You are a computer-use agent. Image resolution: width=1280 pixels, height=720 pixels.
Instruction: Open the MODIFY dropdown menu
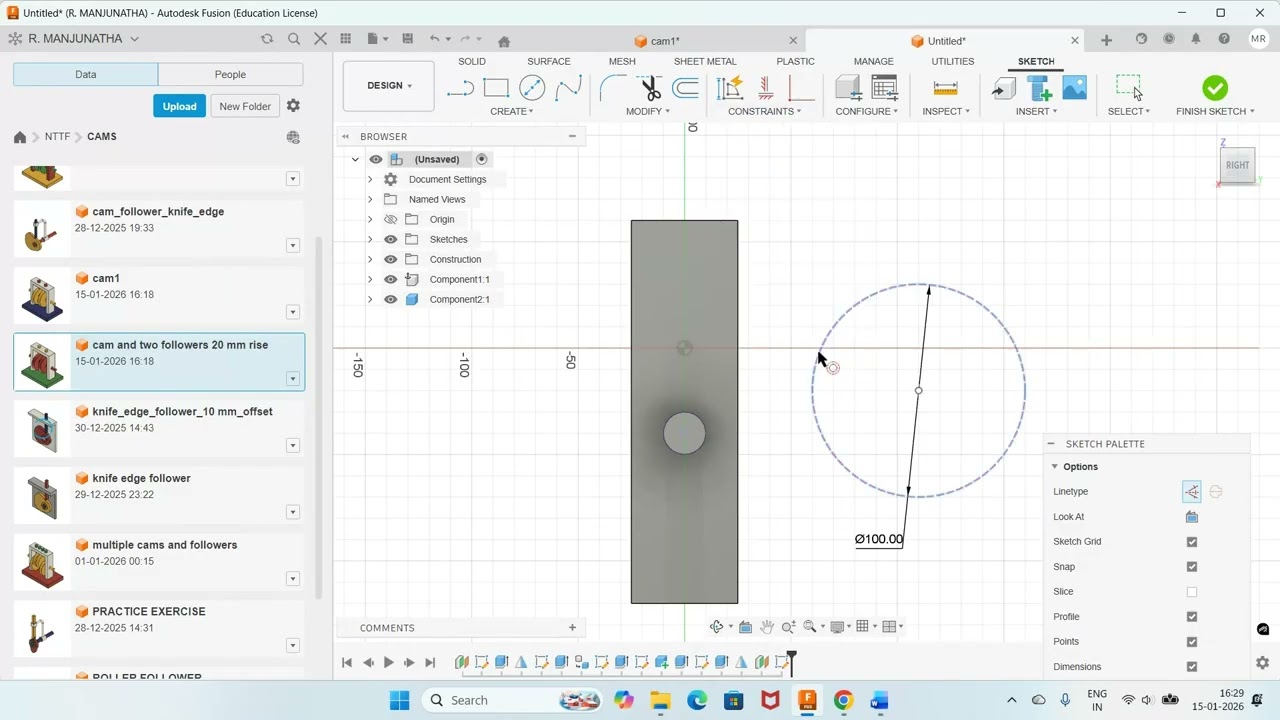tap(647, 111)
